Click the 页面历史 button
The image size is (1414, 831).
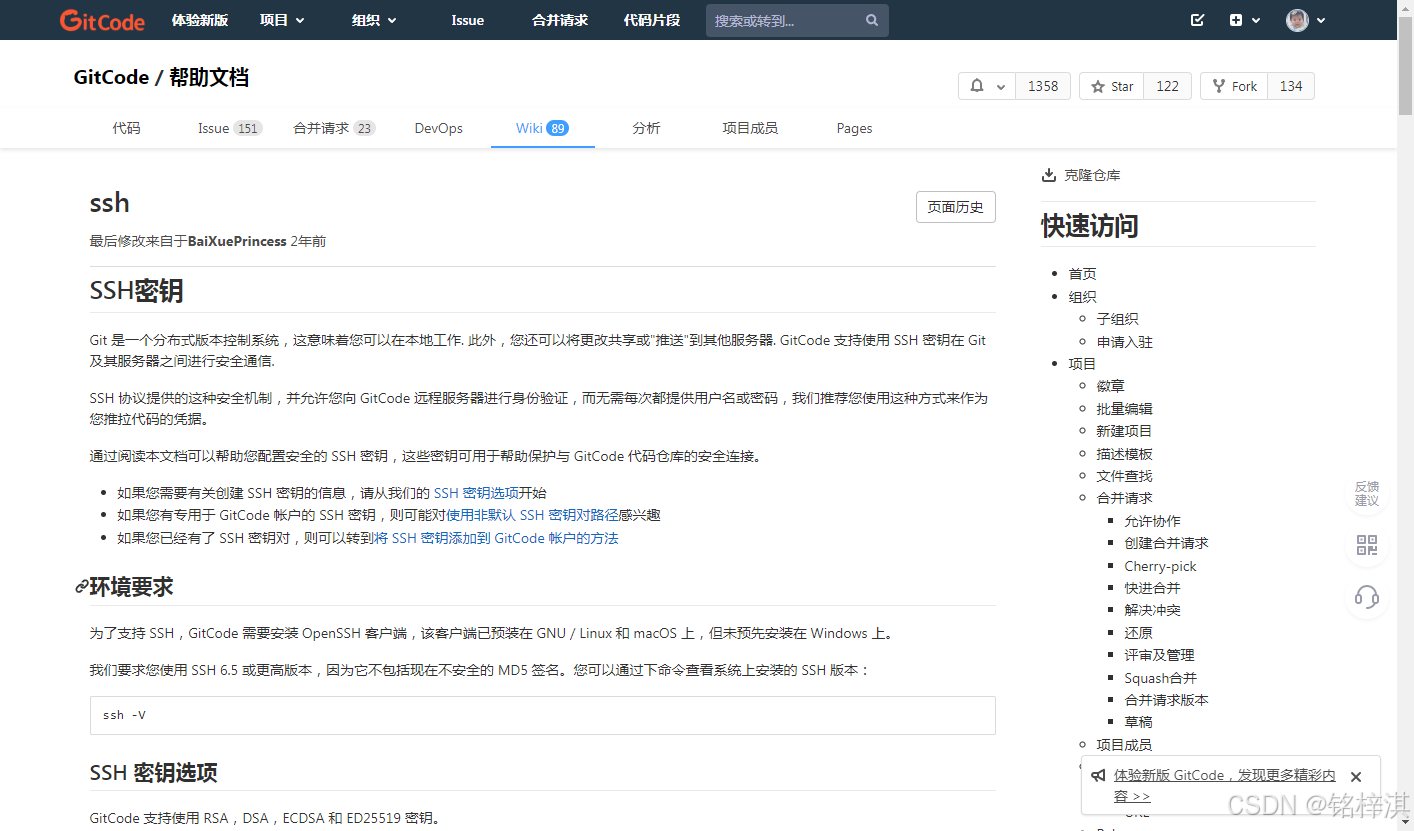coord(955,207)
